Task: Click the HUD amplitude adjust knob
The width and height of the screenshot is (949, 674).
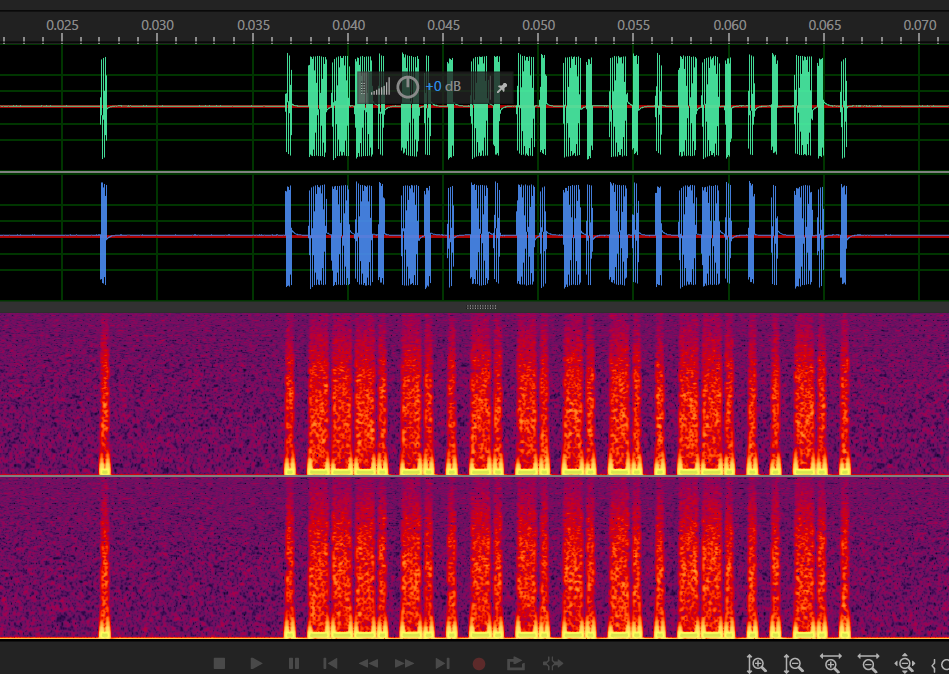Action: click(407, 87)
